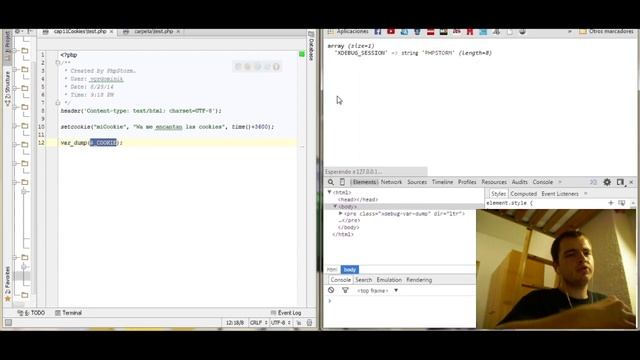Click the console prompt input line
640x360 pixels.
[x=402, y=301]
